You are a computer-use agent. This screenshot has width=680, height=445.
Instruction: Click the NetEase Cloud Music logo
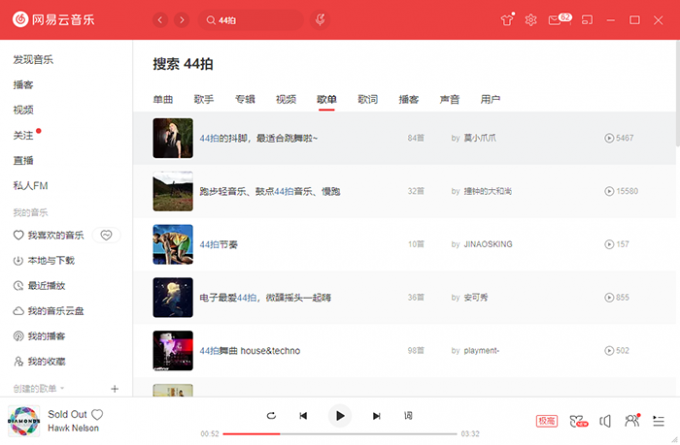coord(54,20)
